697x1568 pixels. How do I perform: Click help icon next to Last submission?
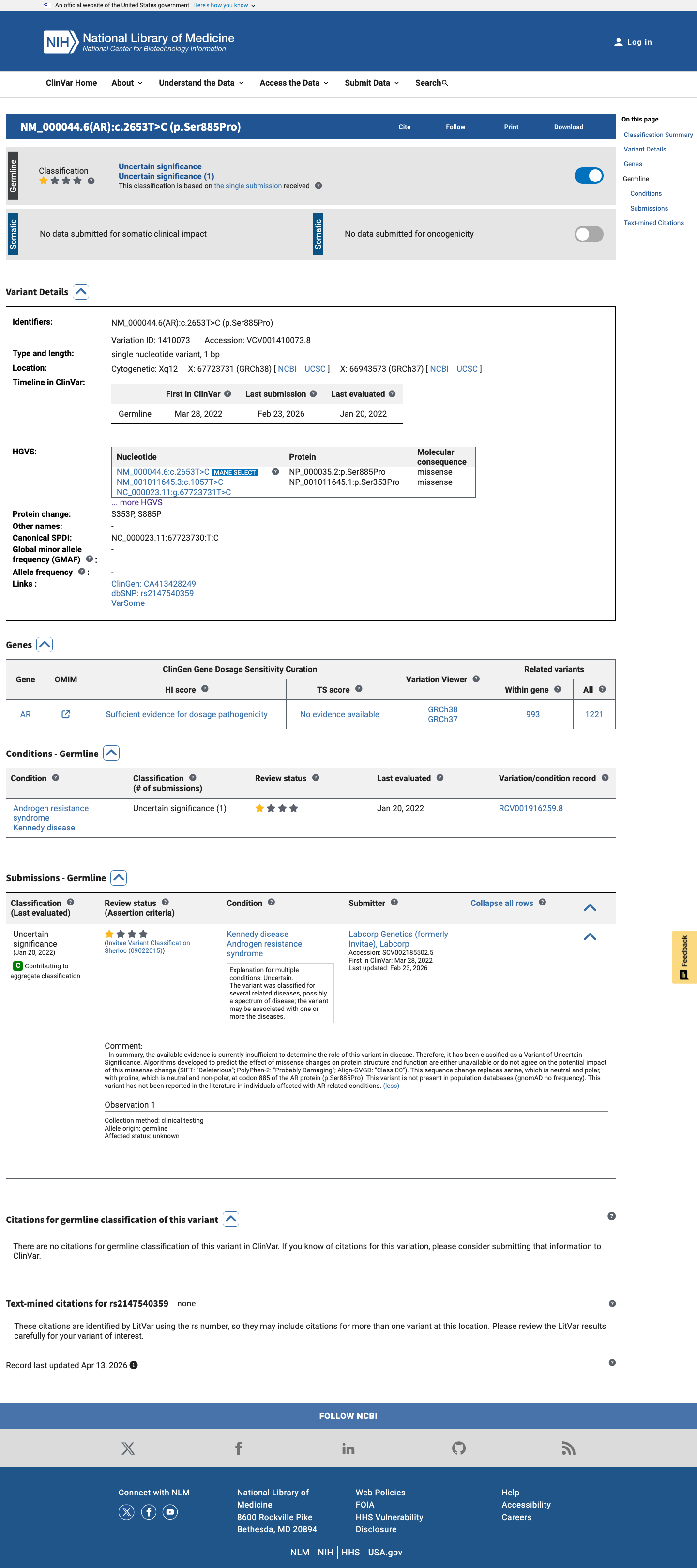[313, 394]
